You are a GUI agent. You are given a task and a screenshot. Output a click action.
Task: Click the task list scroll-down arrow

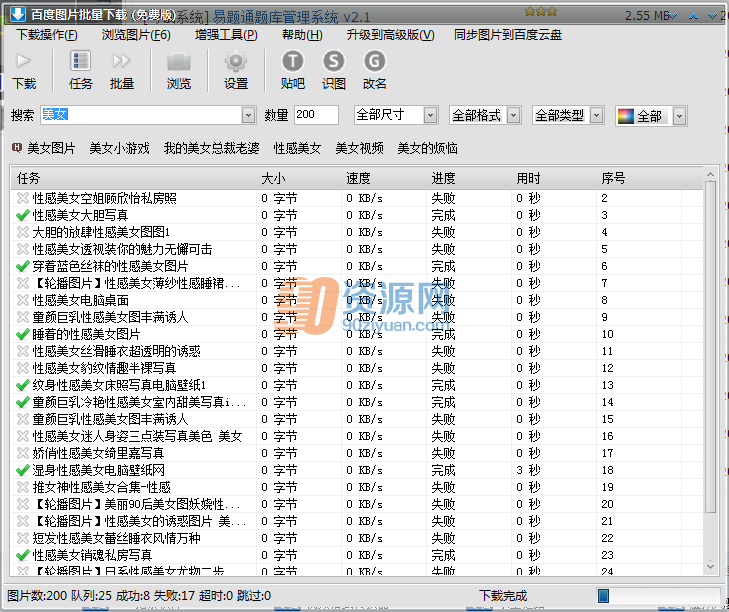(710, 566)
